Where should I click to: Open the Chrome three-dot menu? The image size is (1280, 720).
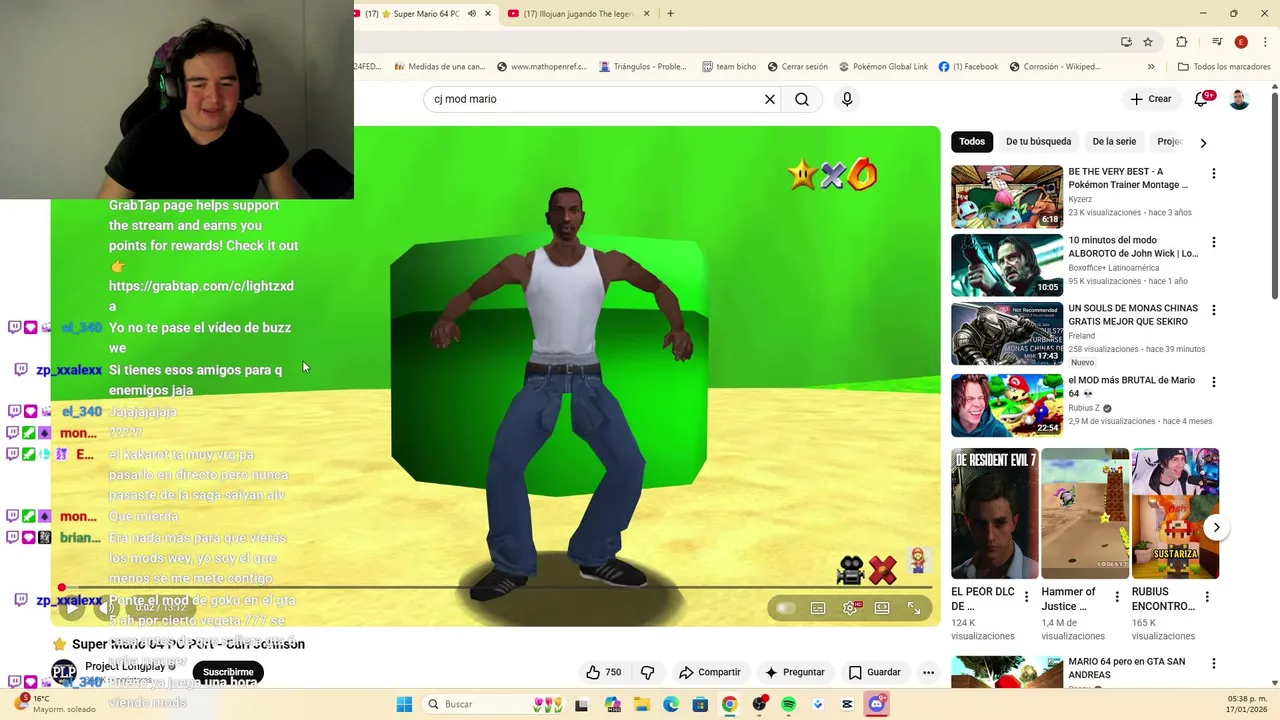1265,42
